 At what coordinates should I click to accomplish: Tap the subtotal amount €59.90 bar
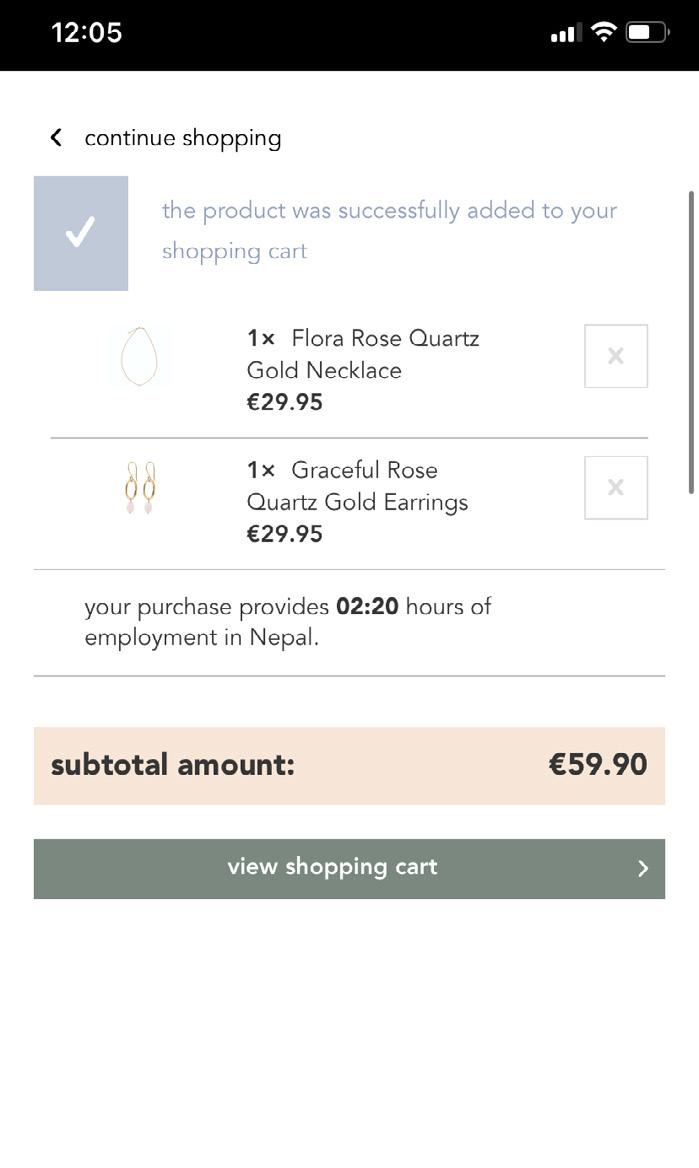[349, 765]
